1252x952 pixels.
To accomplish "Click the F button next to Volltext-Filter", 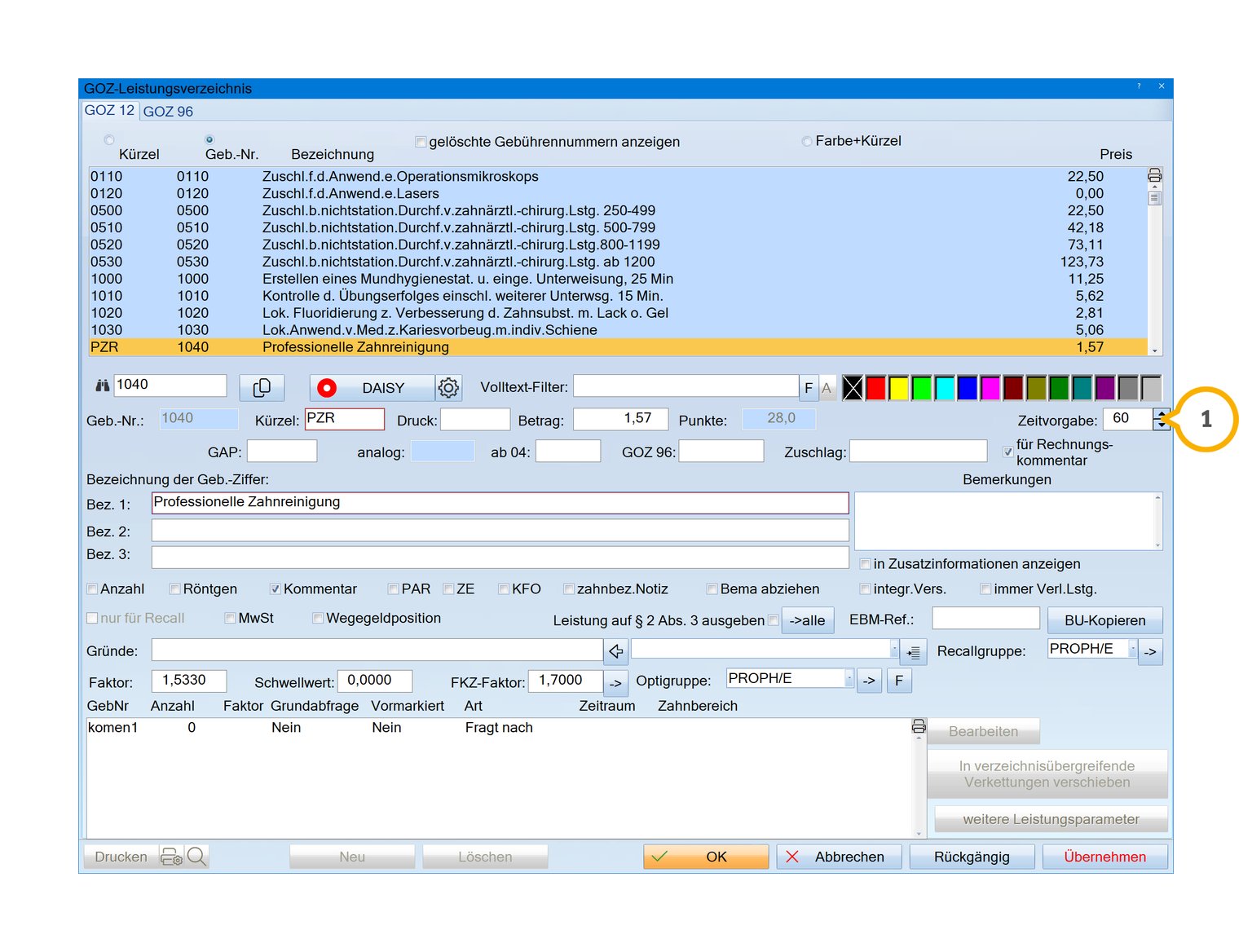I will [809, 388].
